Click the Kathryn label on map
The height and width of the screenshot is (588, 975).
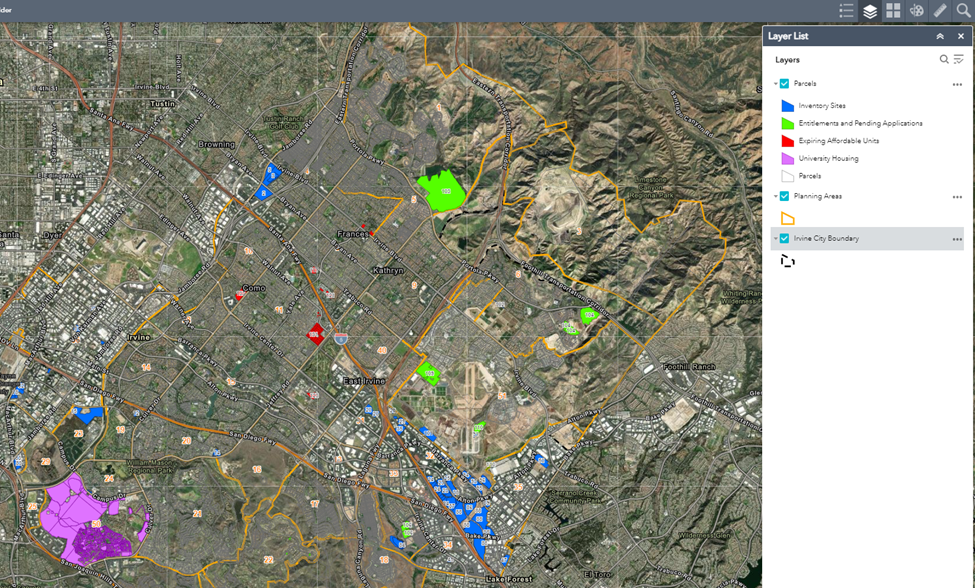(388, 270)
